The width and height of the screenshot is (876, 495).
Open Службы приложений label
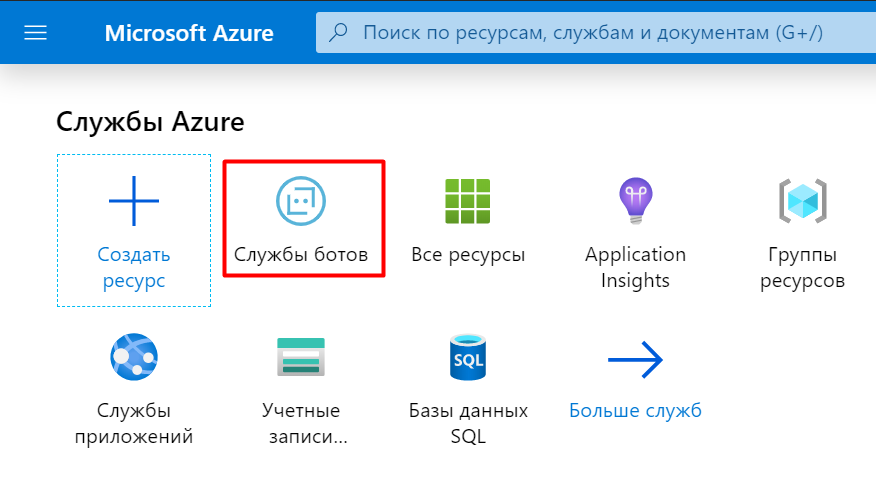pyautogui.click(x=134, y=423)
